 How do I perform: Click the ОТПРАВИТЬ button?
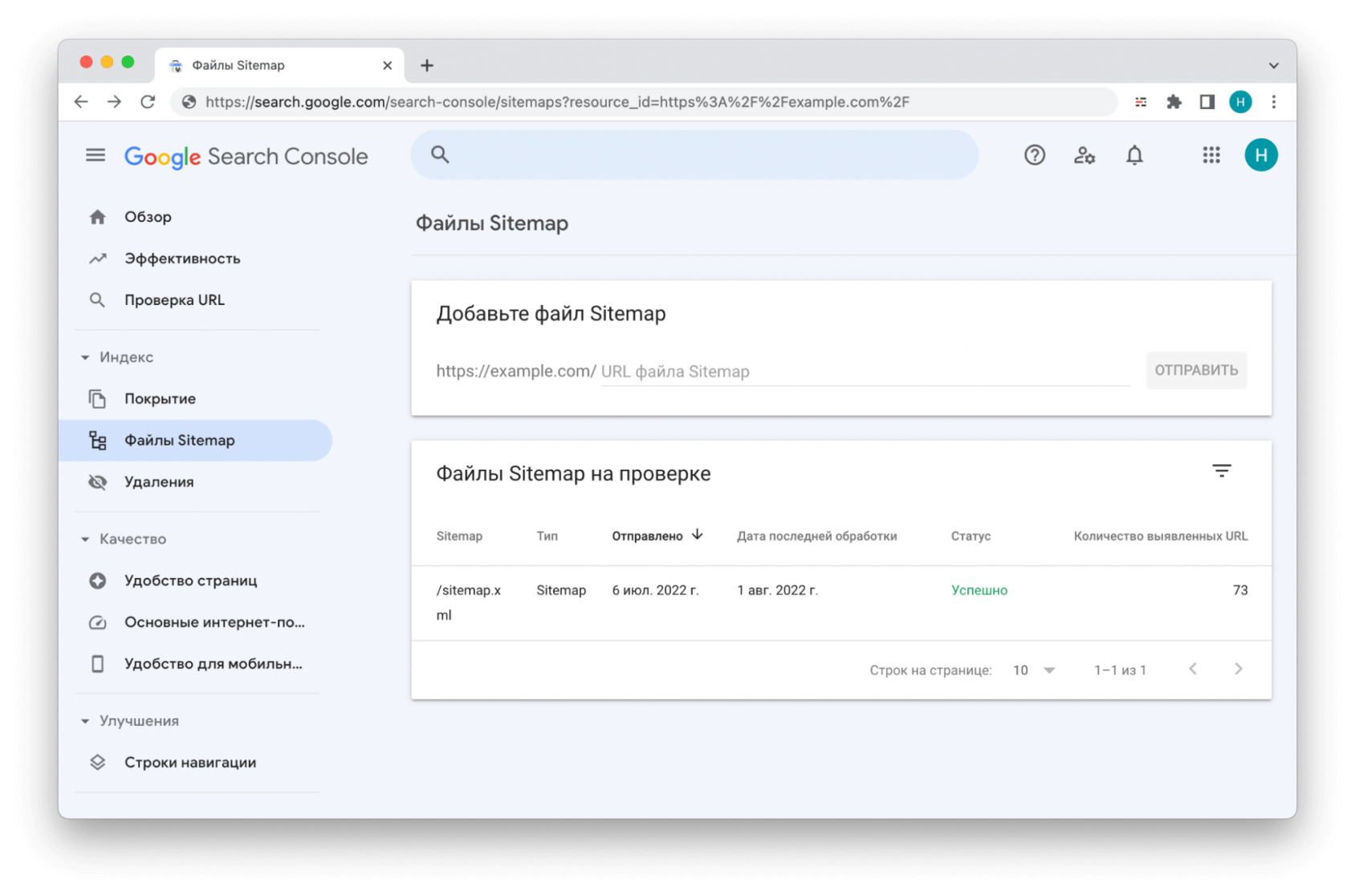click(1196, 370)
